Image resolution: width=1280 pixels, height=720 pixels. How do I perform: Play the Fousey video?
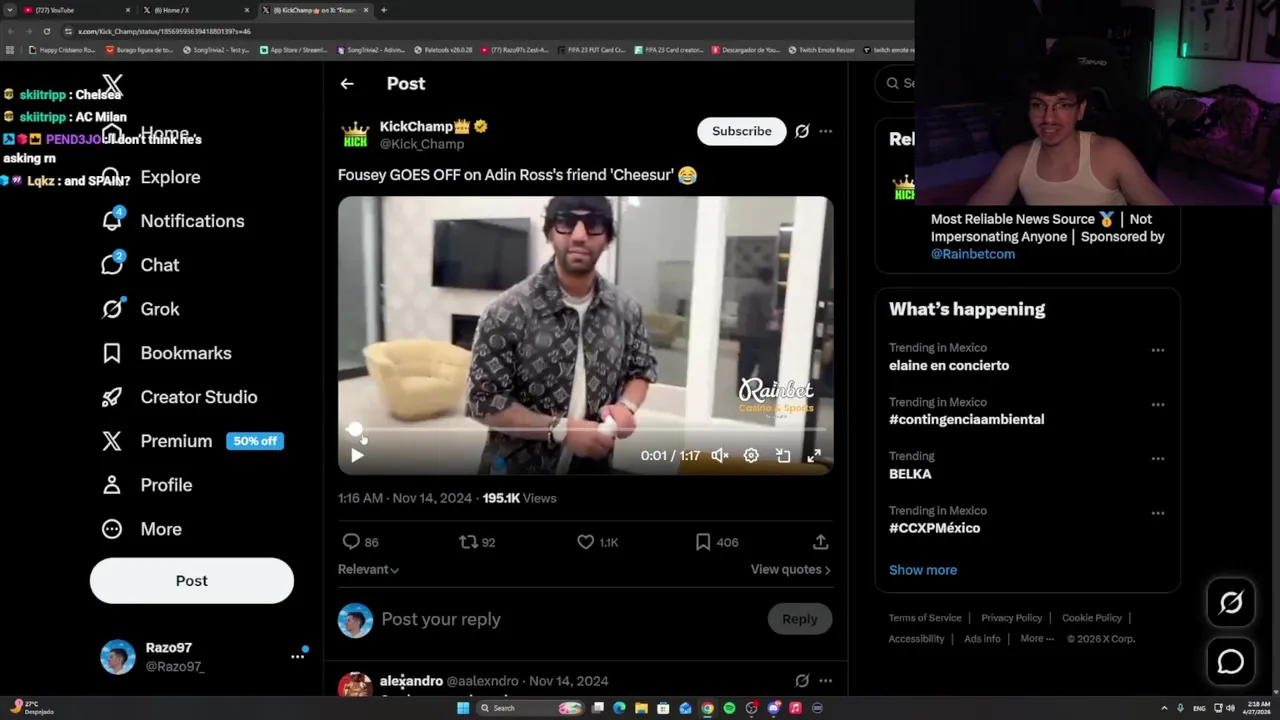pos(357,456)
